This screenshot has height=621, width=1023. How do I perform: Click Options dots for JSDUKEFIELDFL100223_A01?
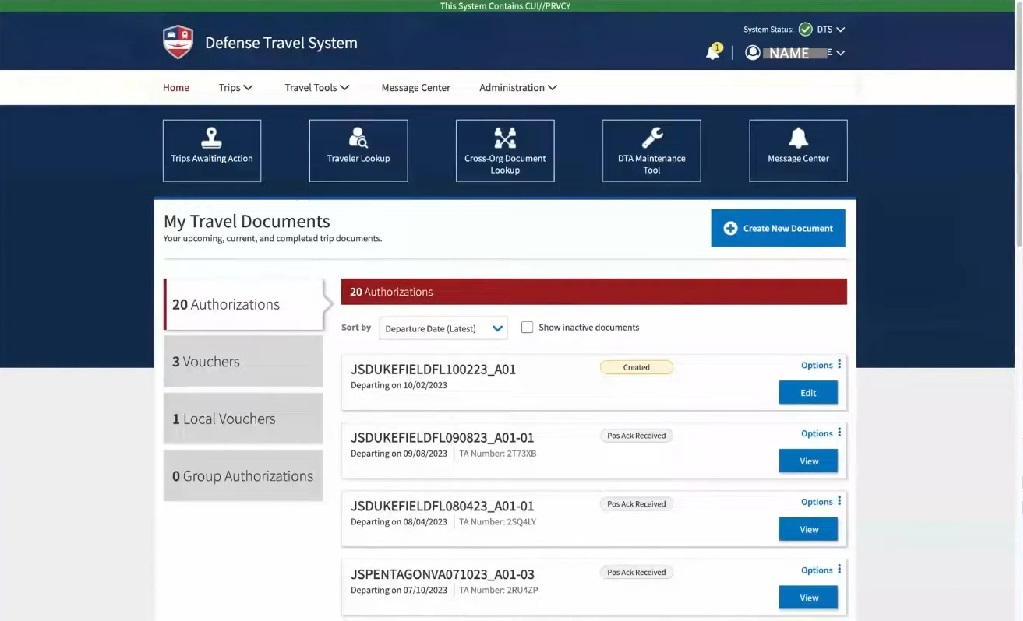pyautogui.click(x=840, y=364)
